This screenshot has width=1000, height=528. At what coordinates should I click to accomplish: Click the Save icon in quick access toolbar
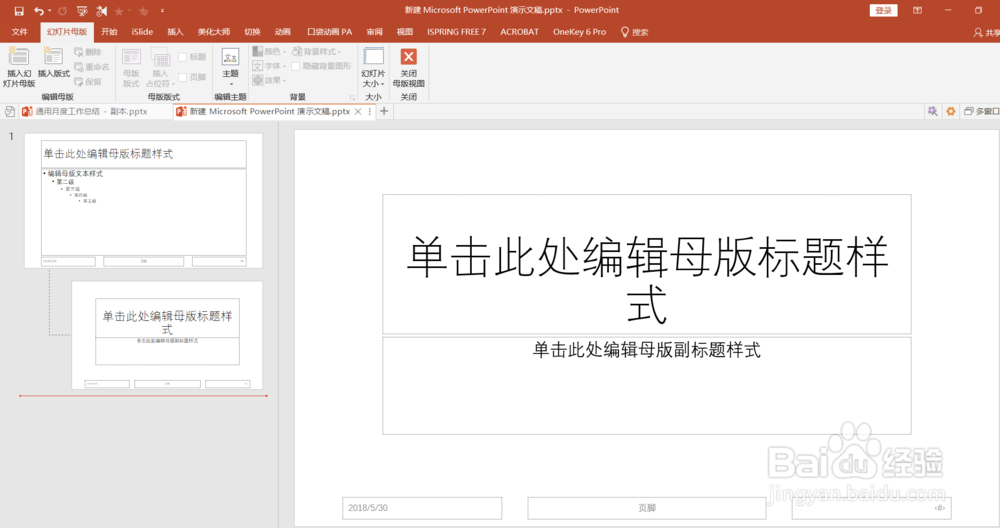click(19, 11)
